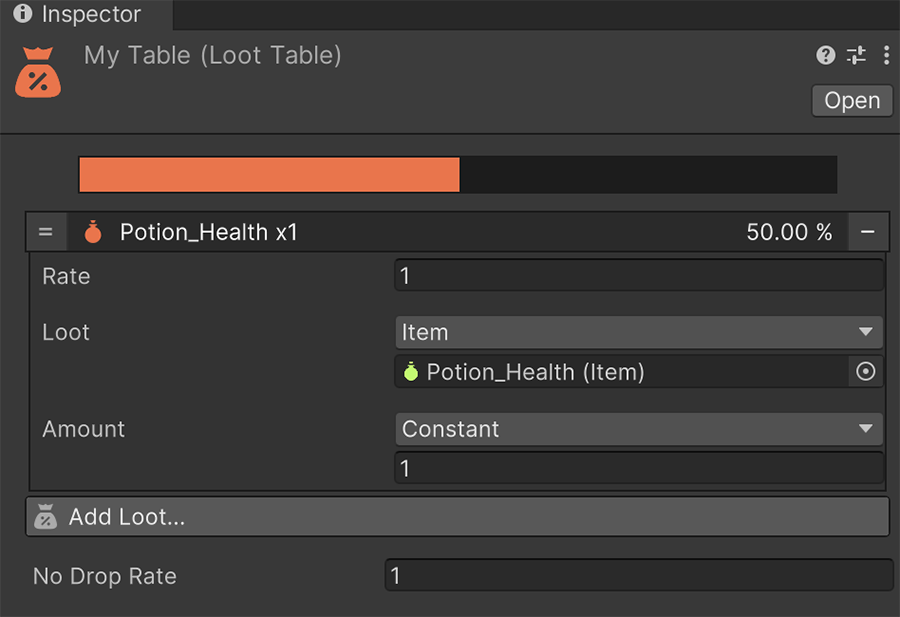
Task: Click the info icon on the Inspector tab
Action: click(22, 15)
